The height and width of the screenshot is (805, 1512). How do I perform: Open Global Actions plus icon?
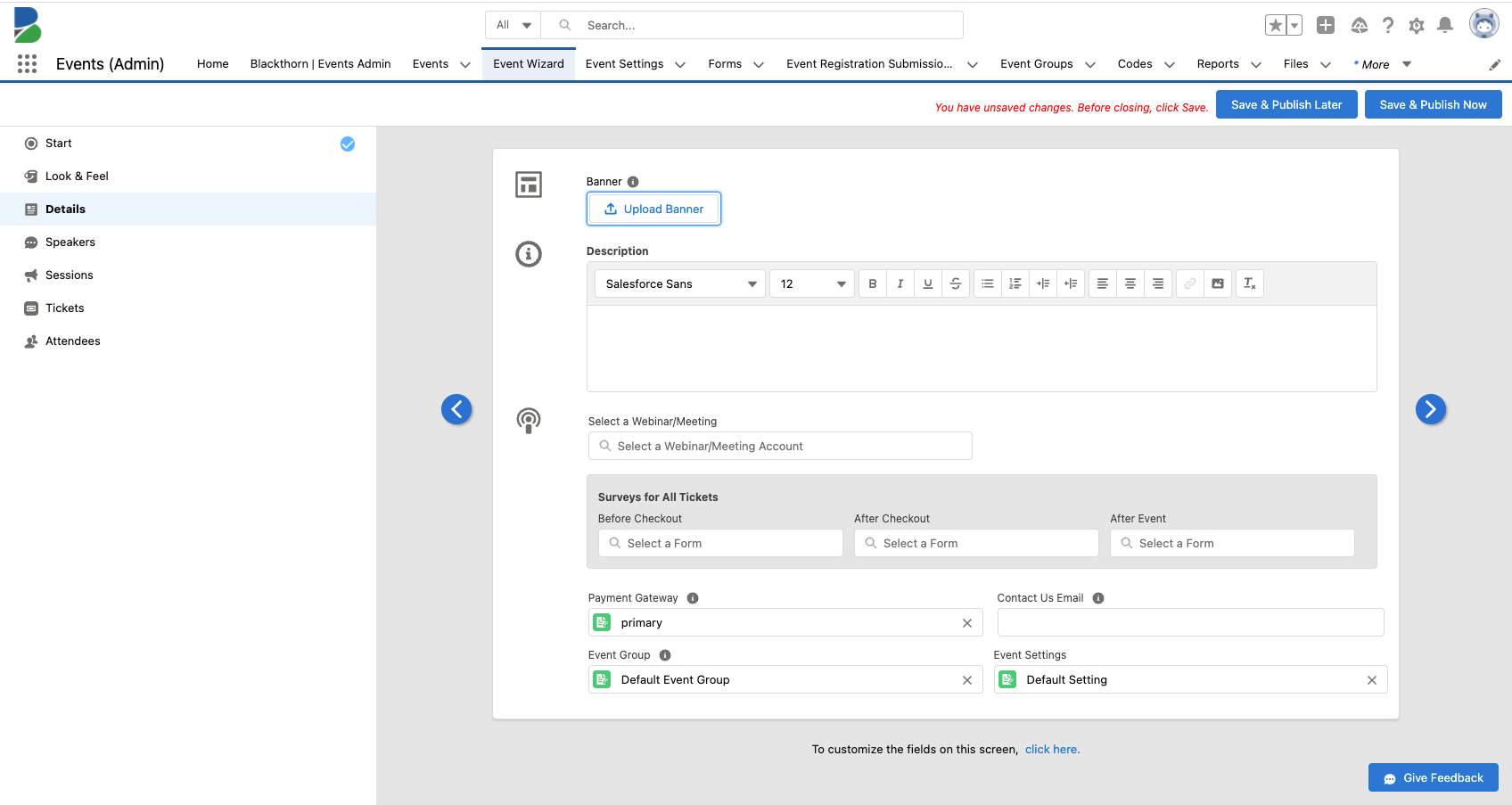1326,25
